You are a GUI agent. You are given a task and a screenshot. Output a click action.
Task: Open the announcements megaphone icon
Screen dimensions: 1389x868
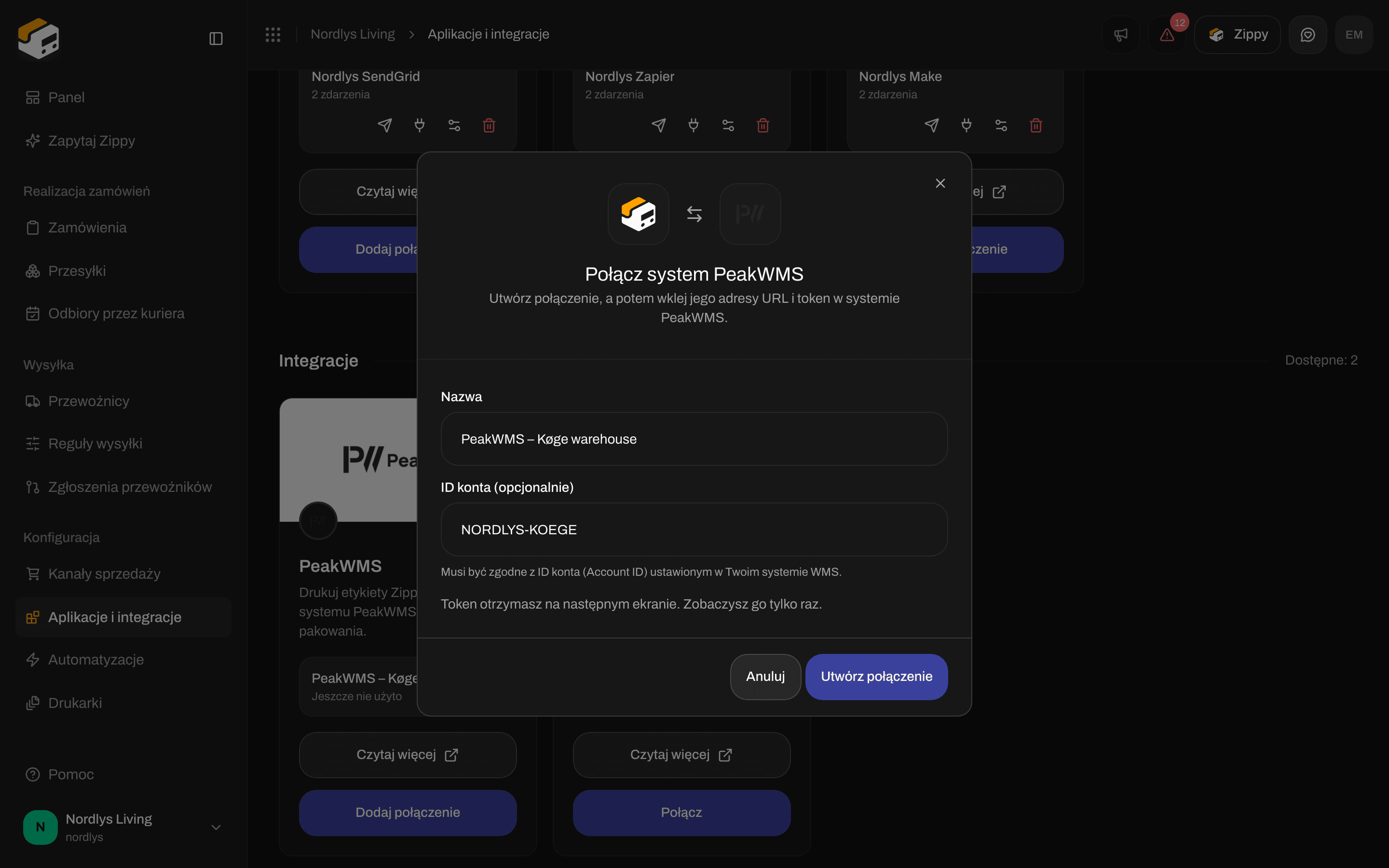coord(1120,35)
